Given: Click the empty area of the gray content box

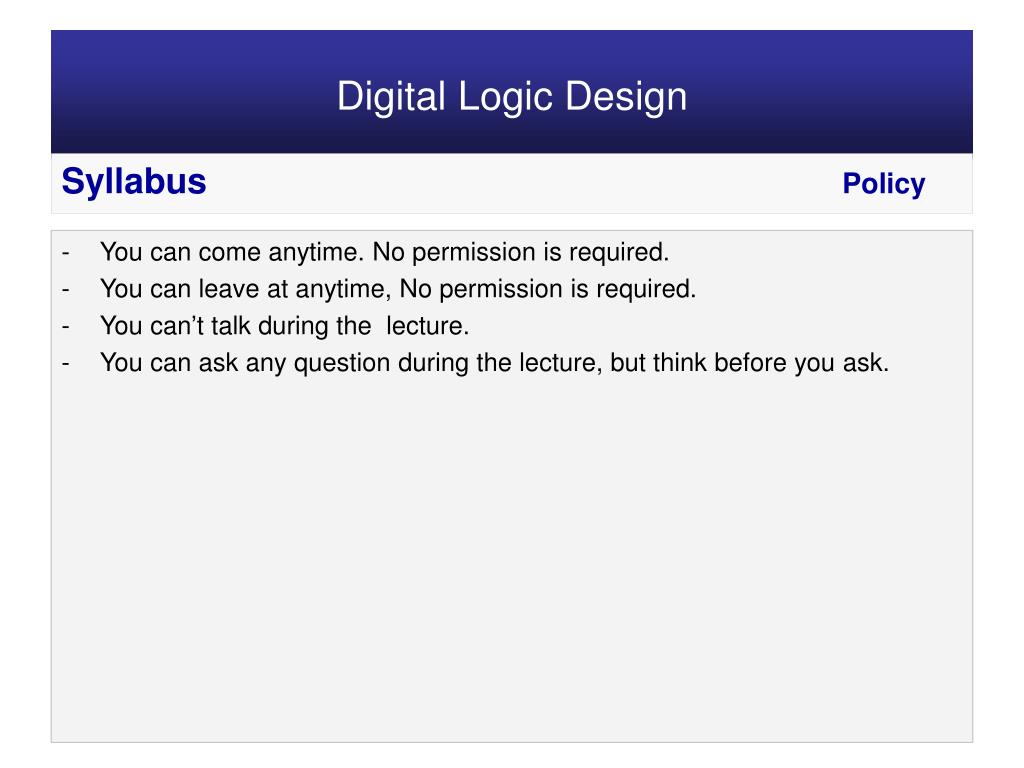Looking at the screenshot, I should pos(512,562).
